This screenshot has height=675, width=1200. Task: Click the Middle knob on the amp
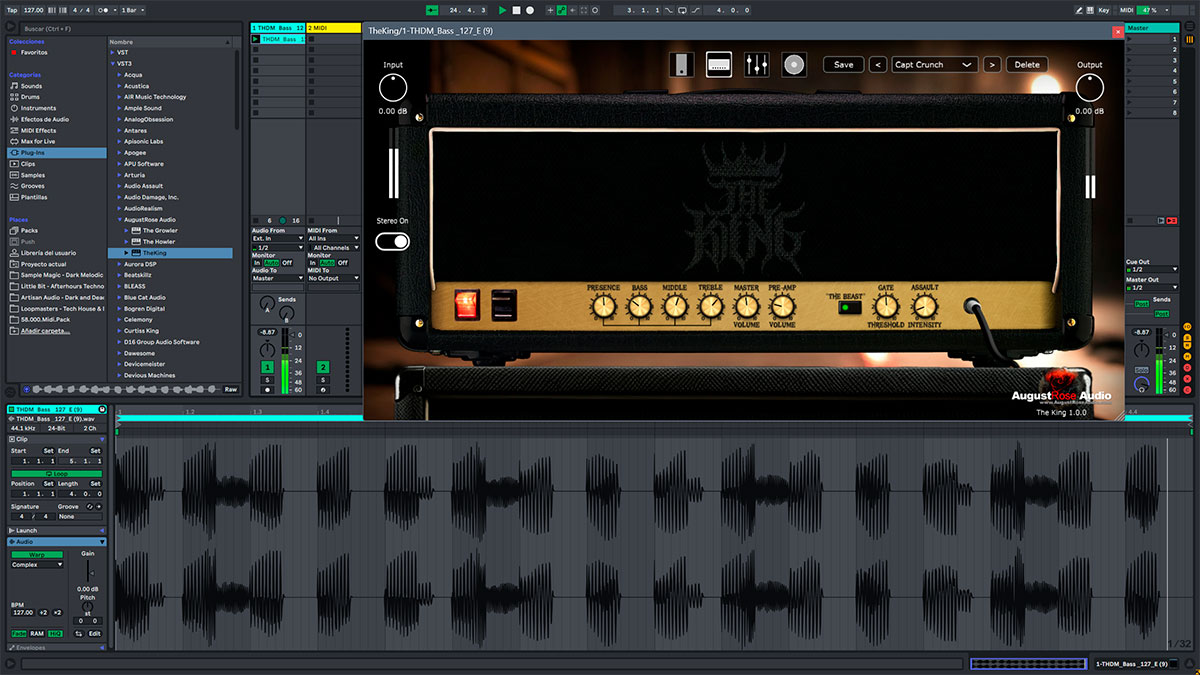click(x=675, y=307)
